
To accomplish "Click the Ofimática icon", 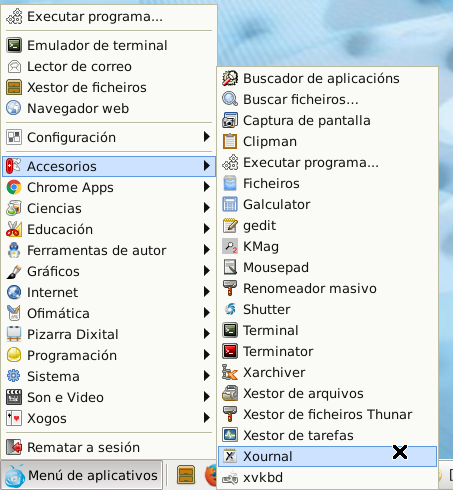I will pyautogui.click(x=14, y=313).
